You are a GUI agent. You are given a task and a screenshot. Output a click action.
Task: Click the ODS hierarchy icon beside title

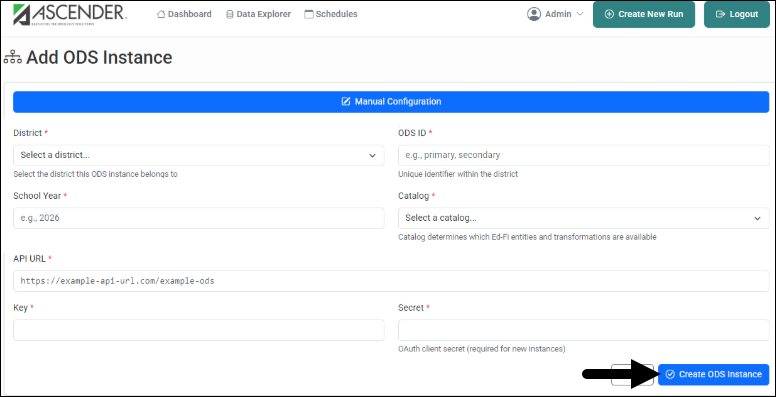tap(12, 58)
